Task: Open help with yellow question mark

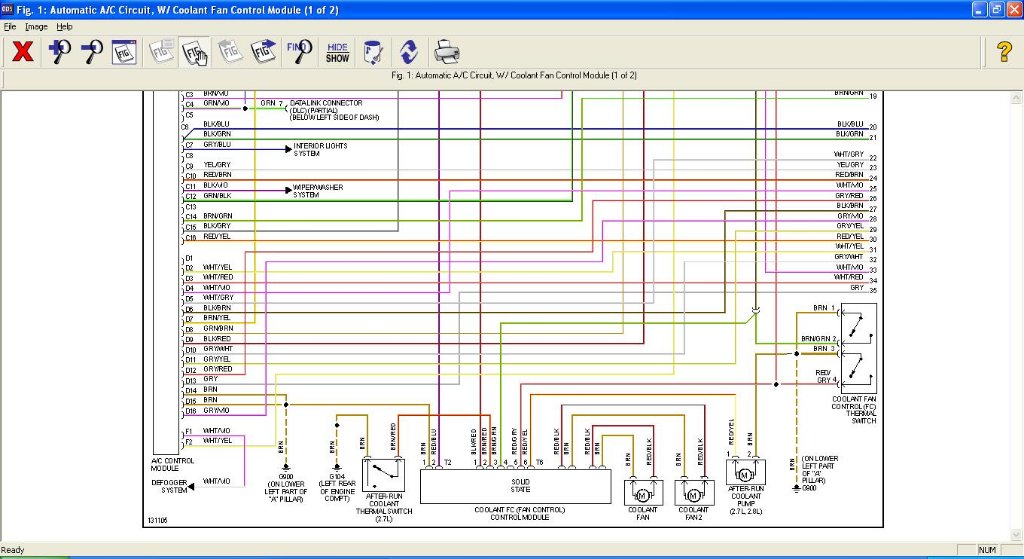Action: pos(1004,52)
